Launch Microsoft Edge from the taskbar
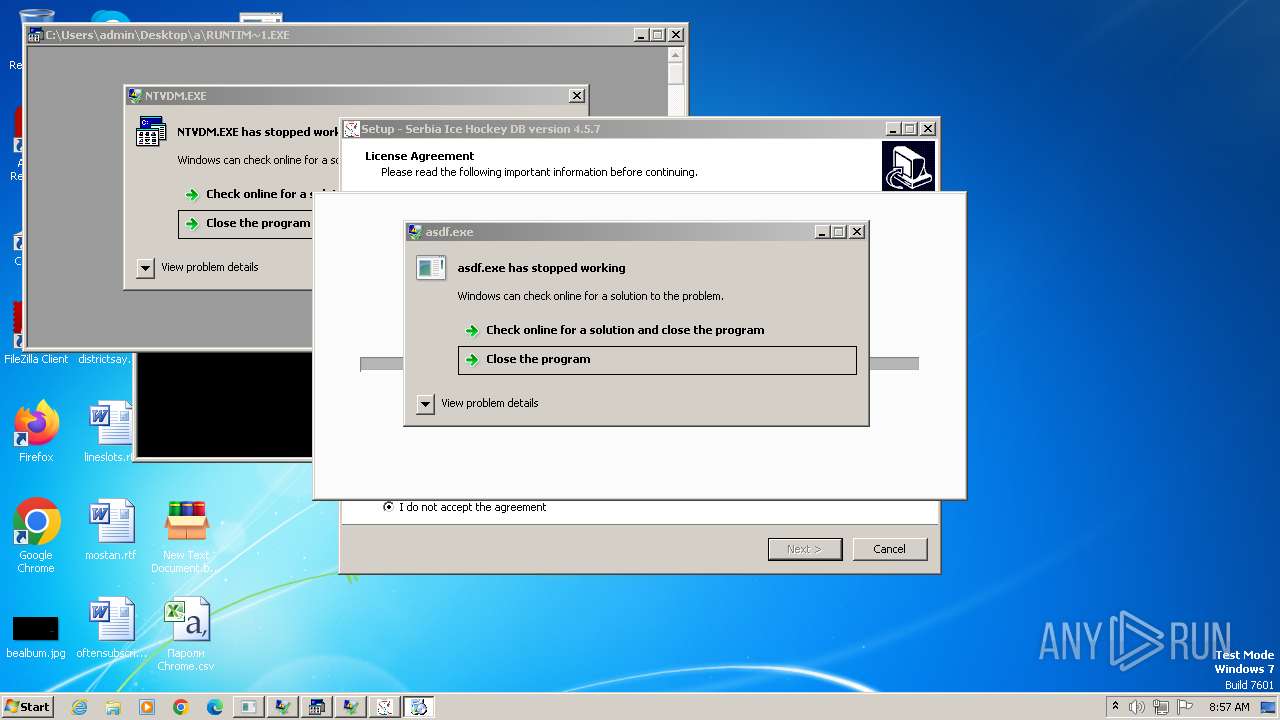This screenshot has height=720, width=1280. (x=215, y=707)
